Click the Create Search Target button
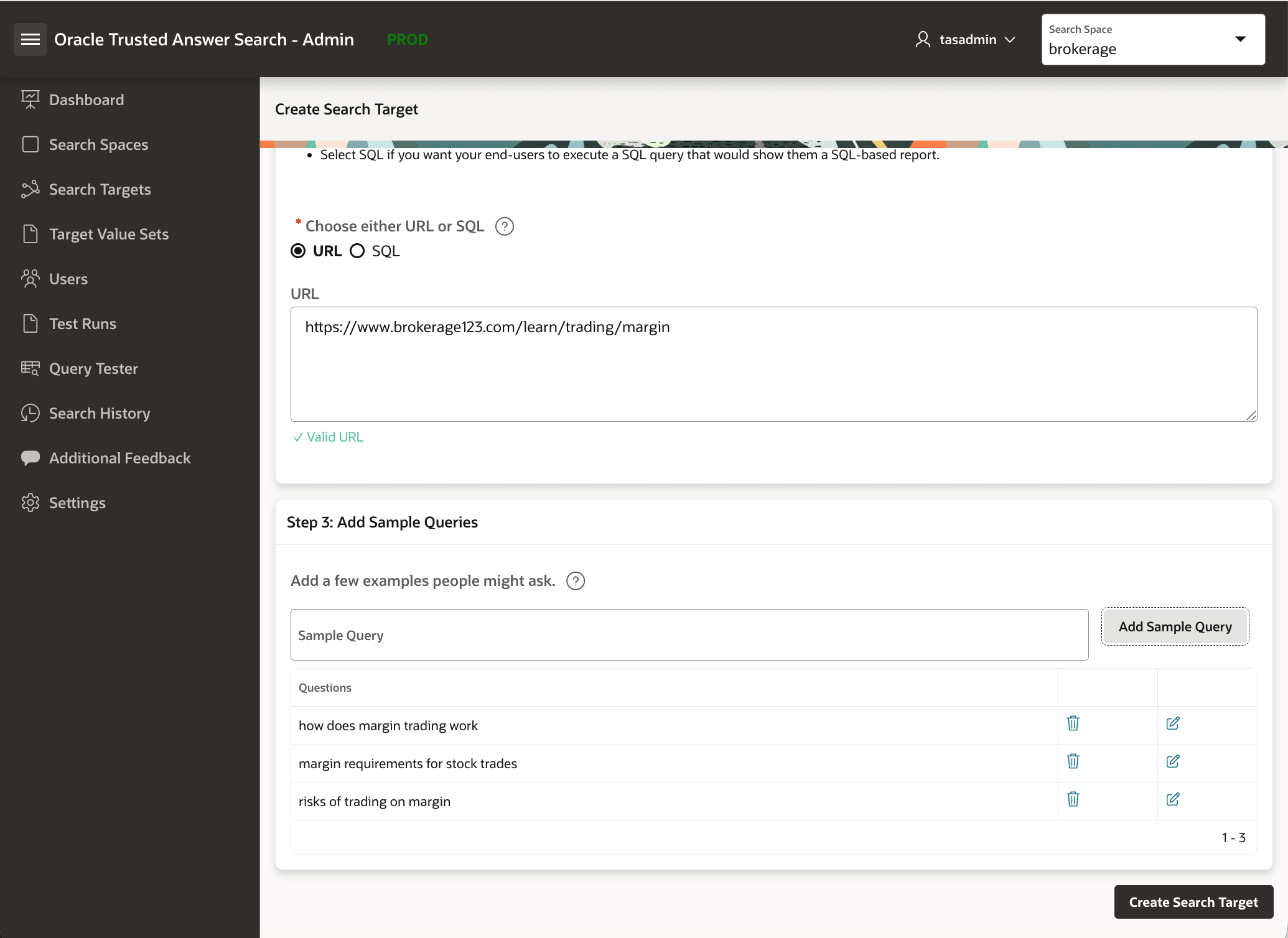This screenshot has width=1288, height=938. click(1192, 901)
